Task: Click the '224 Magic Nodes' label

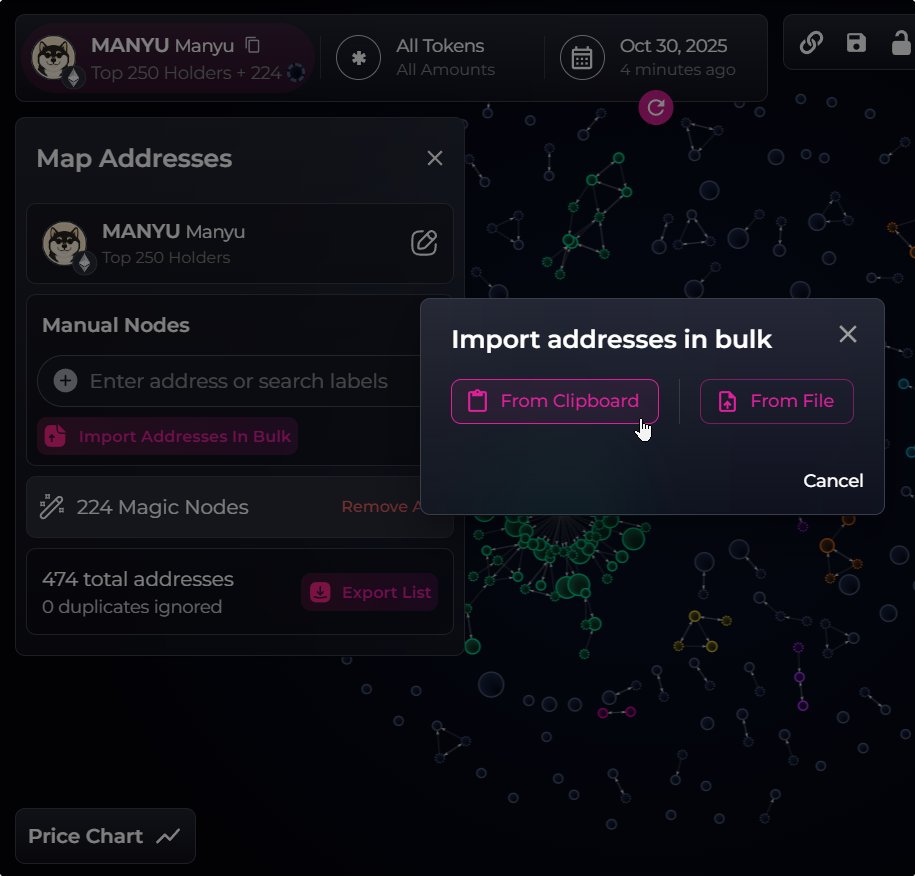Action: (162, 507)
